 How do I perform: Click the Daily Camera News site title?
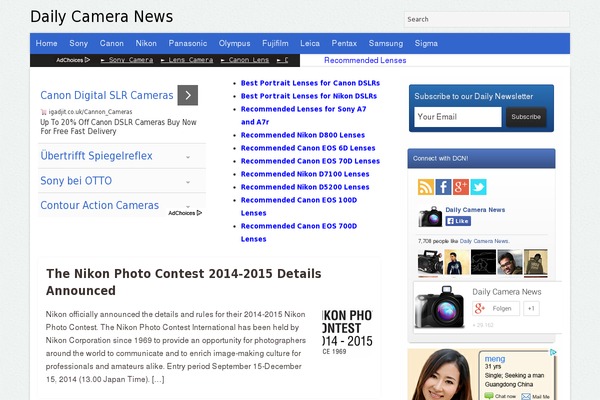click(x=101, y=17)
